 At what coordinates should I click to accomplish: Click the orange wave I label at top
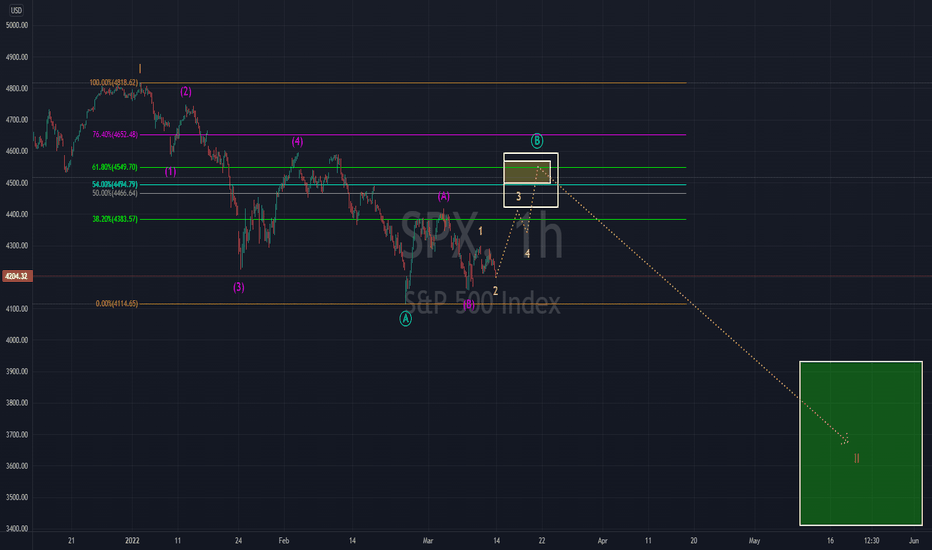tap(140, 69)
